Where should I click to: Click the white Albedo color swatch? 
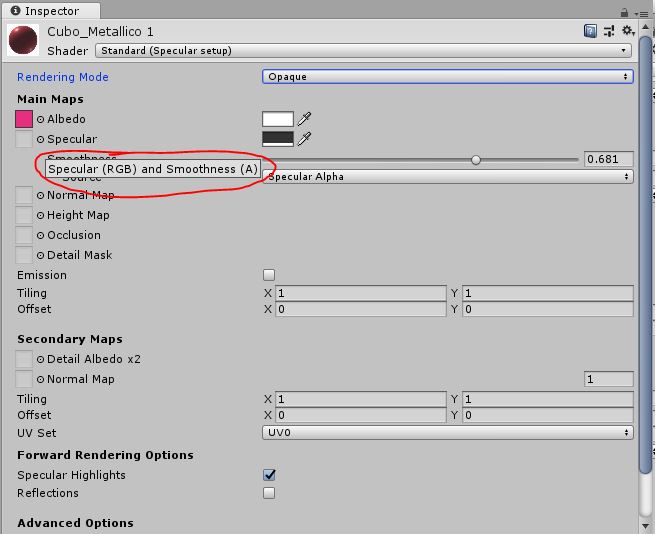click(x=278, y=119)
